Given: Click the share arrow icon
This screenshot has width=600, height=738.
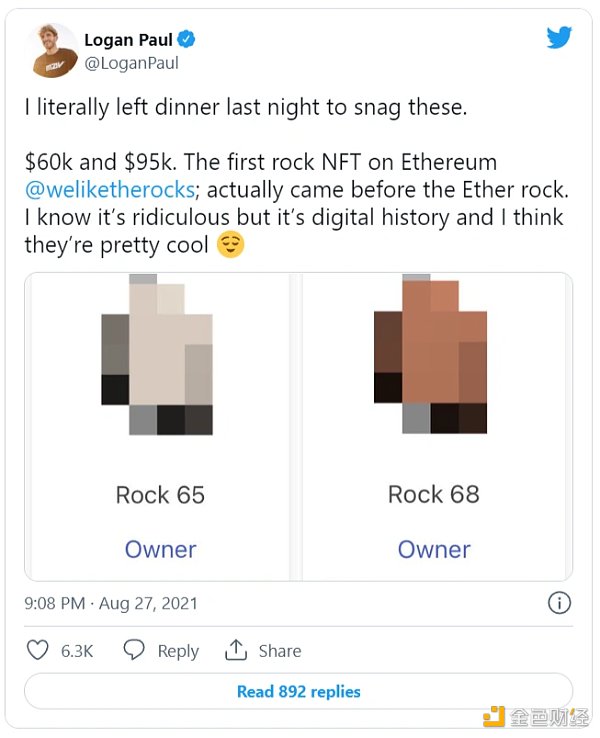Looking at the screenshot, I should pyautogui.click(x=236, y=650).
